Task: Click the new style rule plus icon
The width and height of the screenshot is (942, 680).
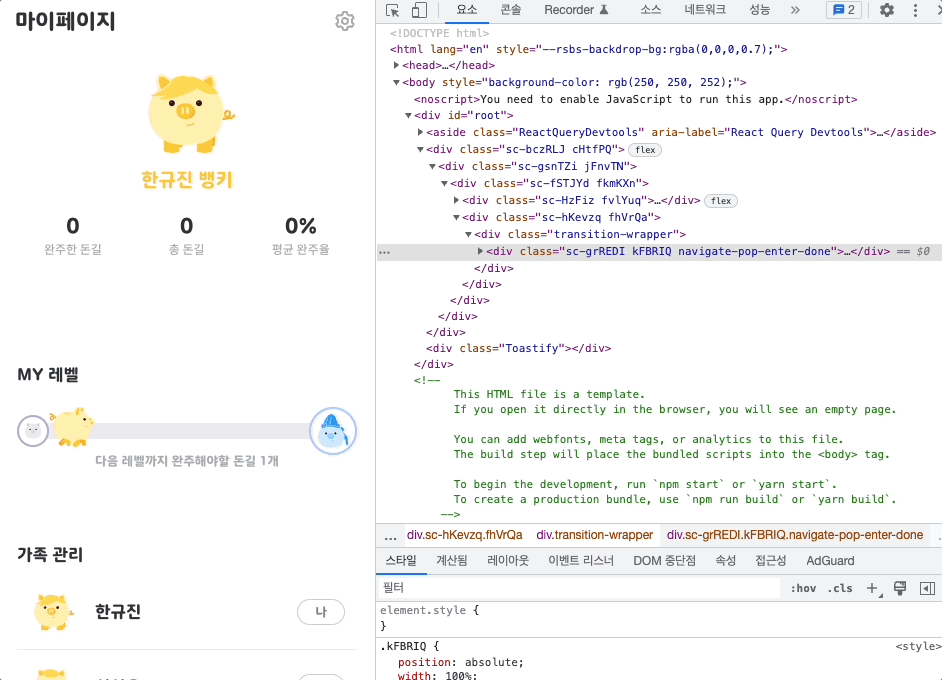Action: pyautogui.click(x=872, y=588)
